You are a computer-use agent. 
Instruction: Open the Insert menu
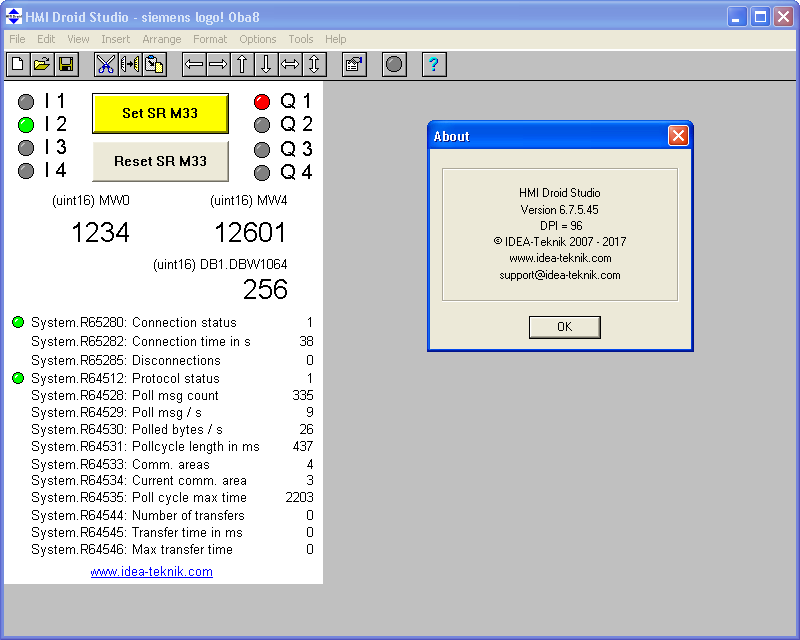115,39
